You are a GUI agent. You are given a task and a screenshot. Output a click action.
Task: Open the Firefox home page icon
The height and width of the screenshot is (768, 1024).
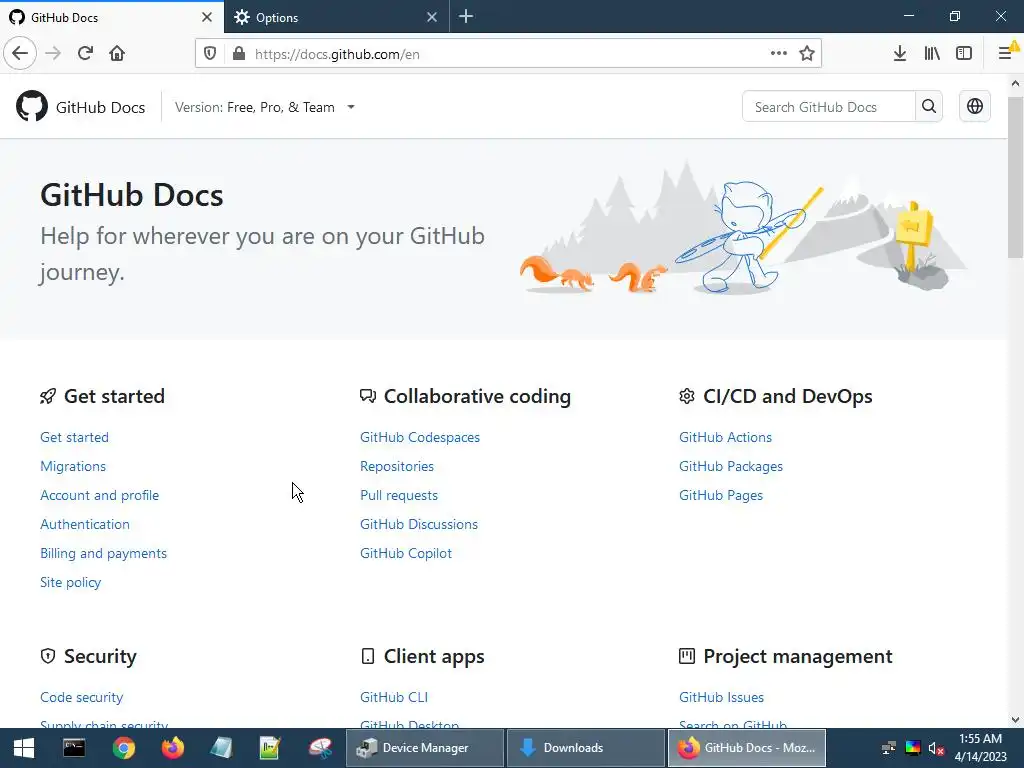click(117, 54)
